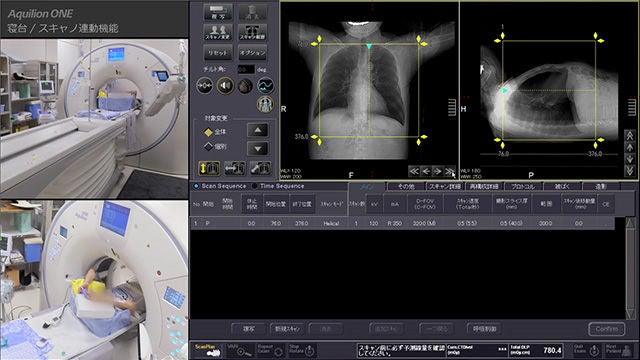This screenshot has height=360, width=640.
Task: Click the ScanPlan icon in the bottom bar
Action: pyautogui.click(x=209, y=351)
